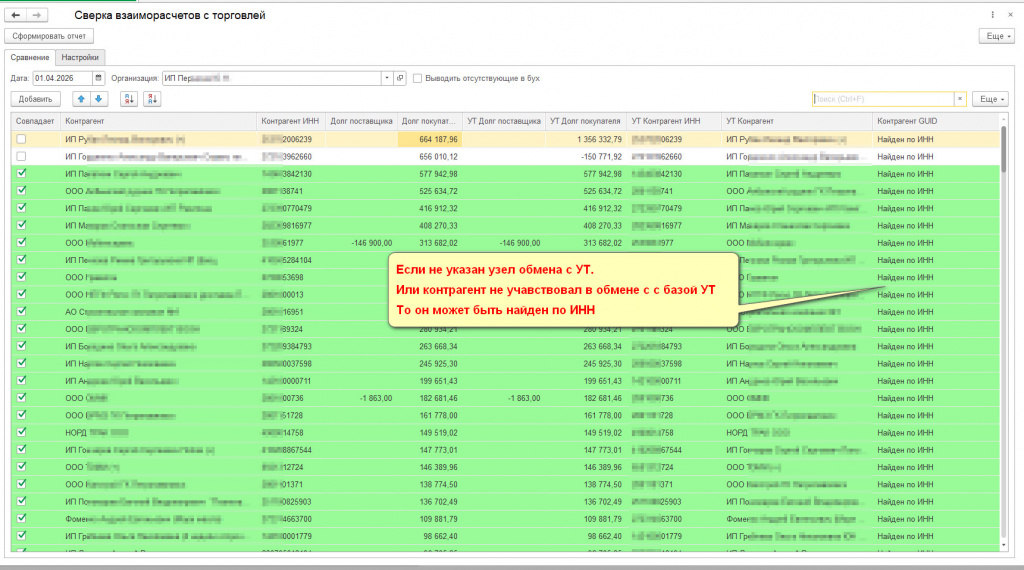1024x570 pixels.
Task: Move row up with blue arrow
Action: coord(81,99)
